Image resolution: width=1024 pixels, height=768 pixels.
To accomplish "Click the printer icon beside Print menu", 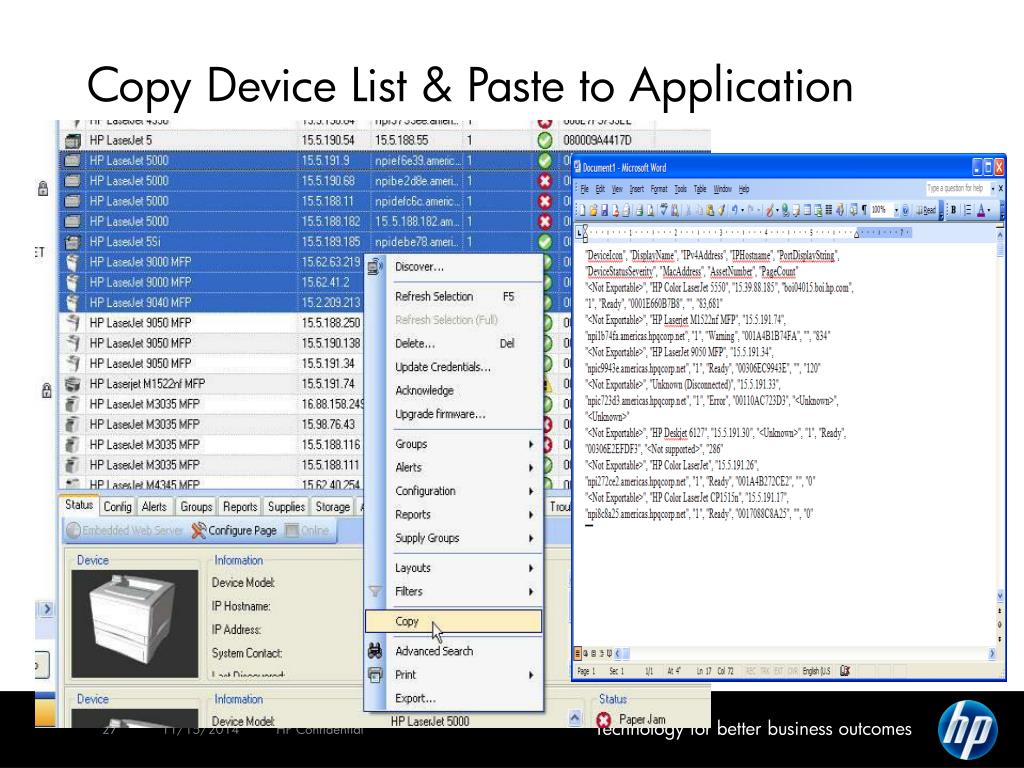I will coord(375,674).
